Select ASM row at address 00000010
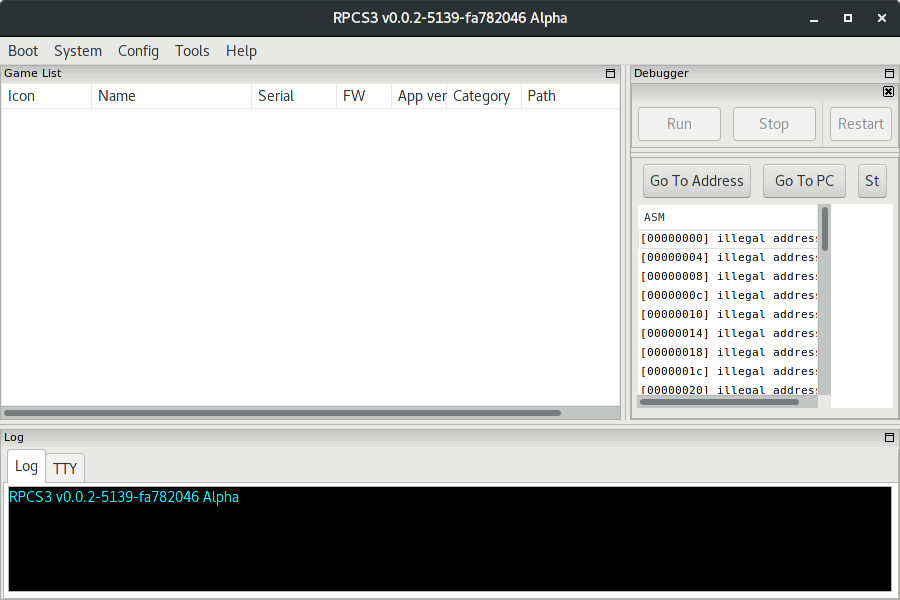The width and height of the screenshot is (900, 600). pyautogui.click(x=728, y=314)
